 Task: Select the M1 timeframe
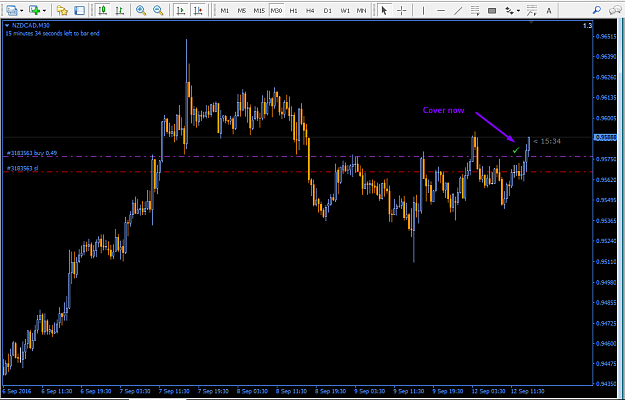click(225, 11)
